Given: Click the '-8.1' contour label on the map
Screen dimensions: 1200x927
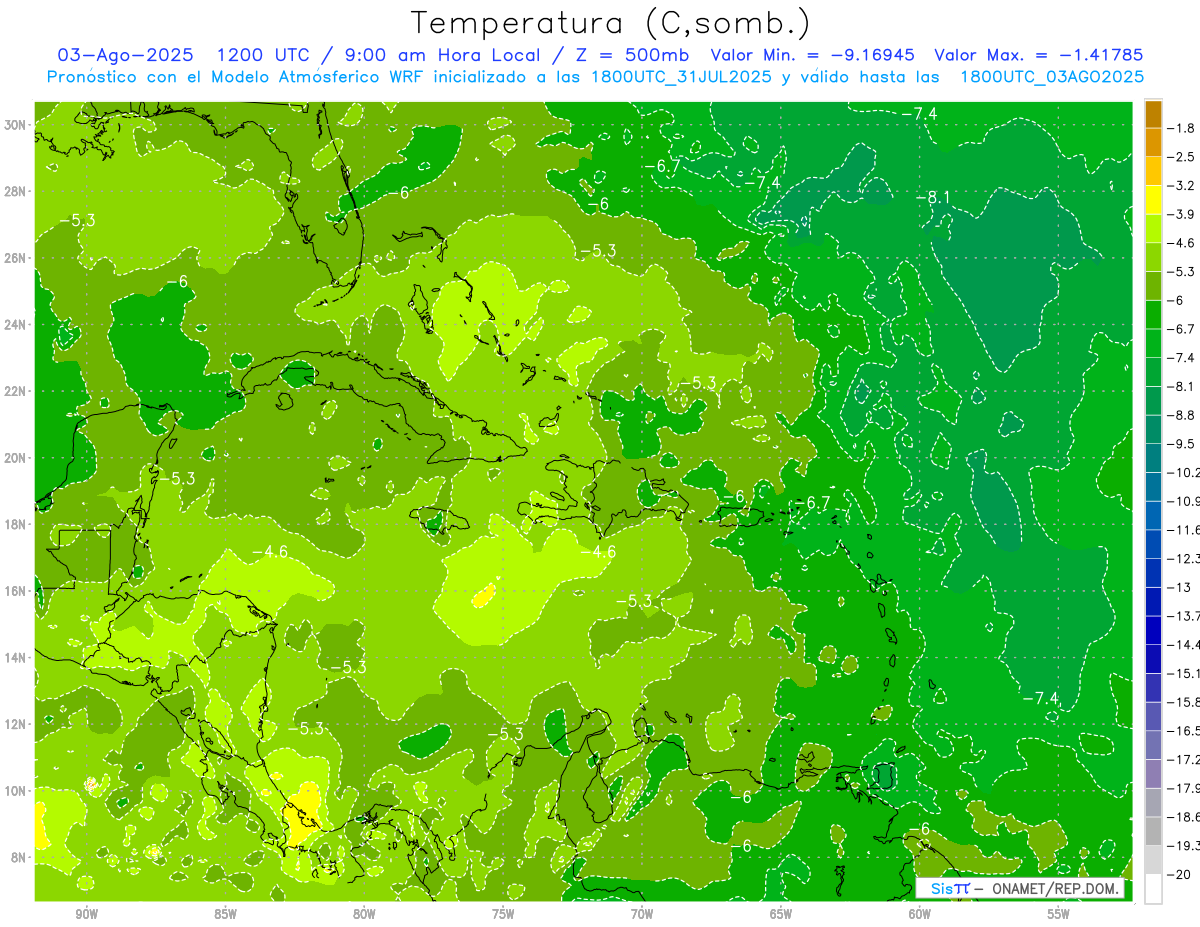Looking at the screenshot, I should (x=934, y=197).
